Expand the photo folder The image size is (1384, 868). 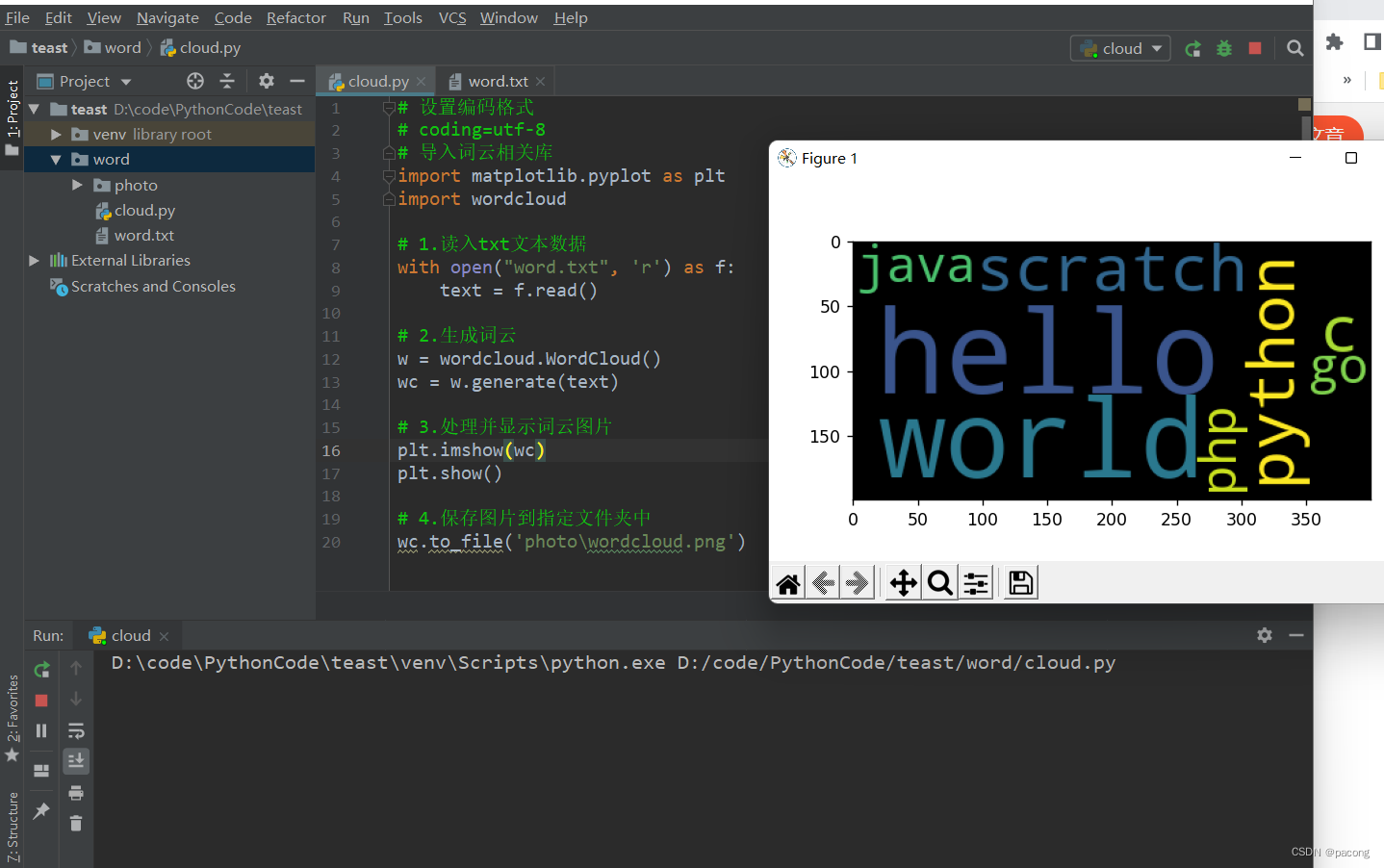click(77, 185)
